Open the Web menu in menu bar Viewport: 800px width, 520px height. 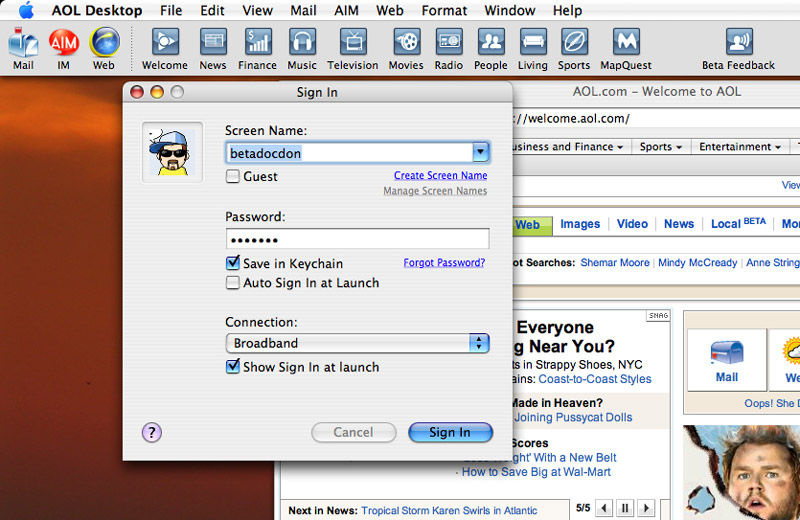(390, 10)
